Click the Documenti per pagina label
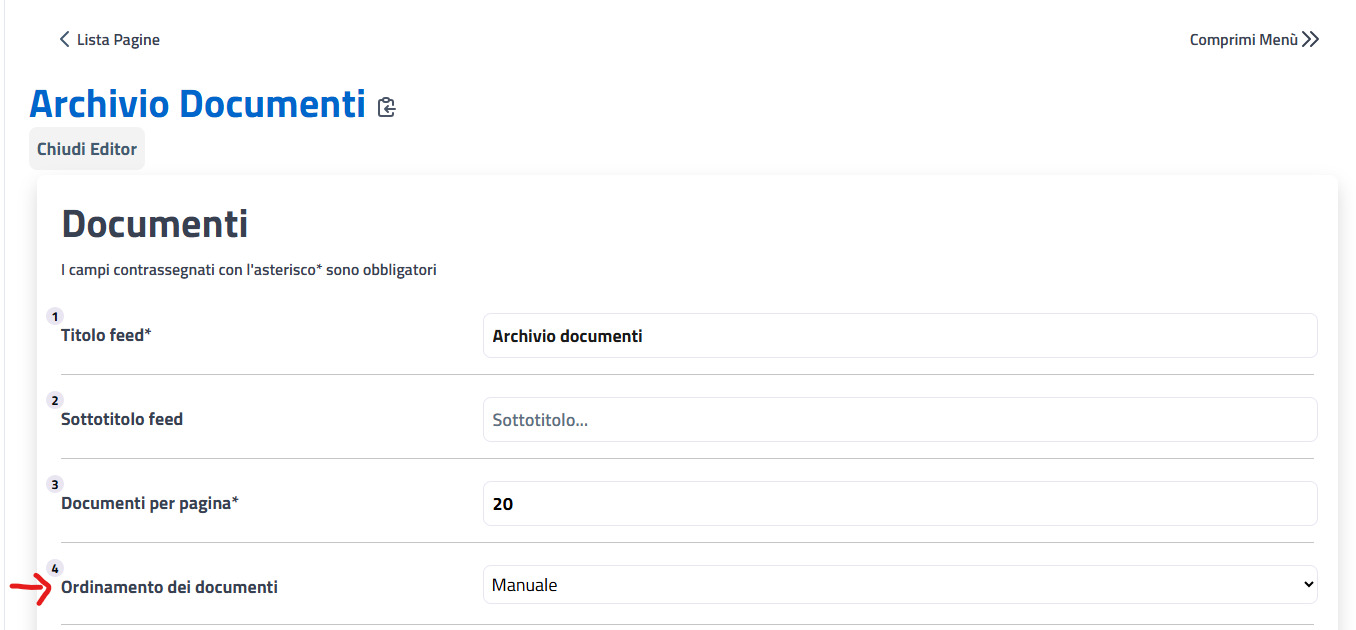Image resolution: width=1356 pixels, height=630 pixels. click(150, 503)
